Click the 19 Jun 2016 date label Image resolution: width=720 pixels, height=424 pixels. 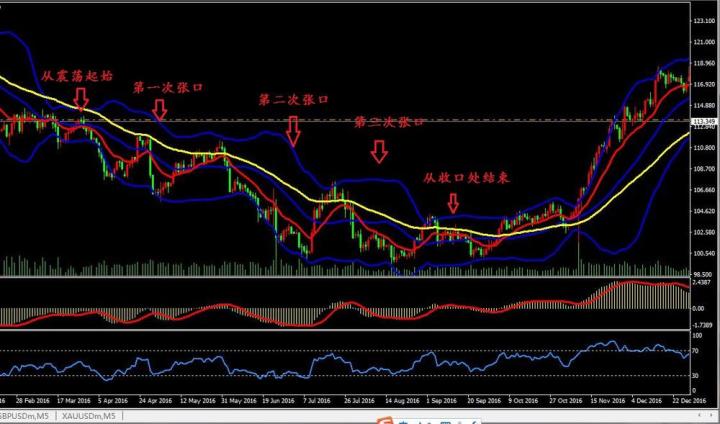(x=279, y=401)
